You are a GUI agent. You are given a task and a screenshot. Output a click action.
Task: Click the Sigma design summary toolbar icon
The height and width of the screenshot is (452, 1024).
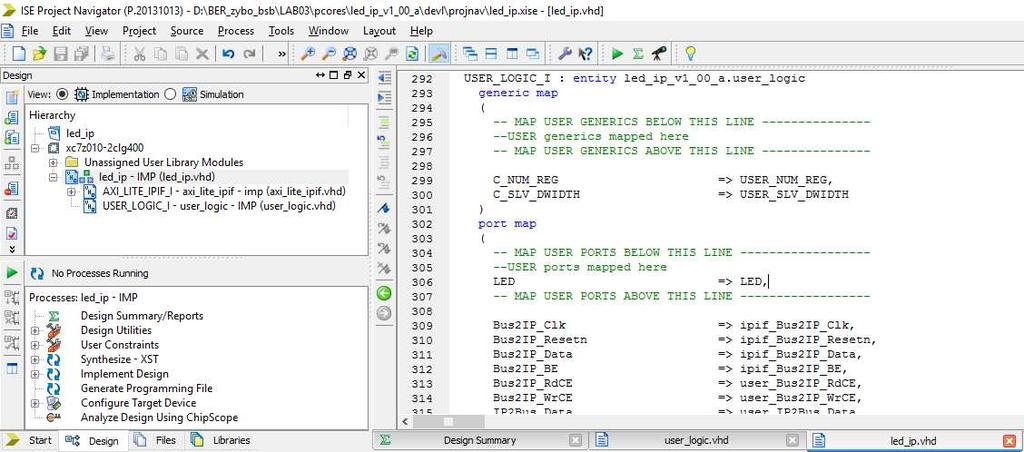(638, 54)
